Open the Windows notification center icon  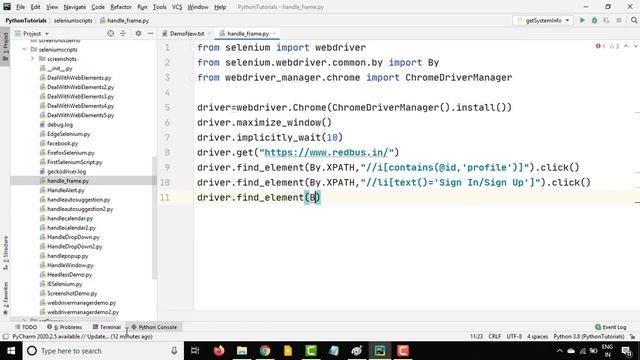(x=627, y=351)
